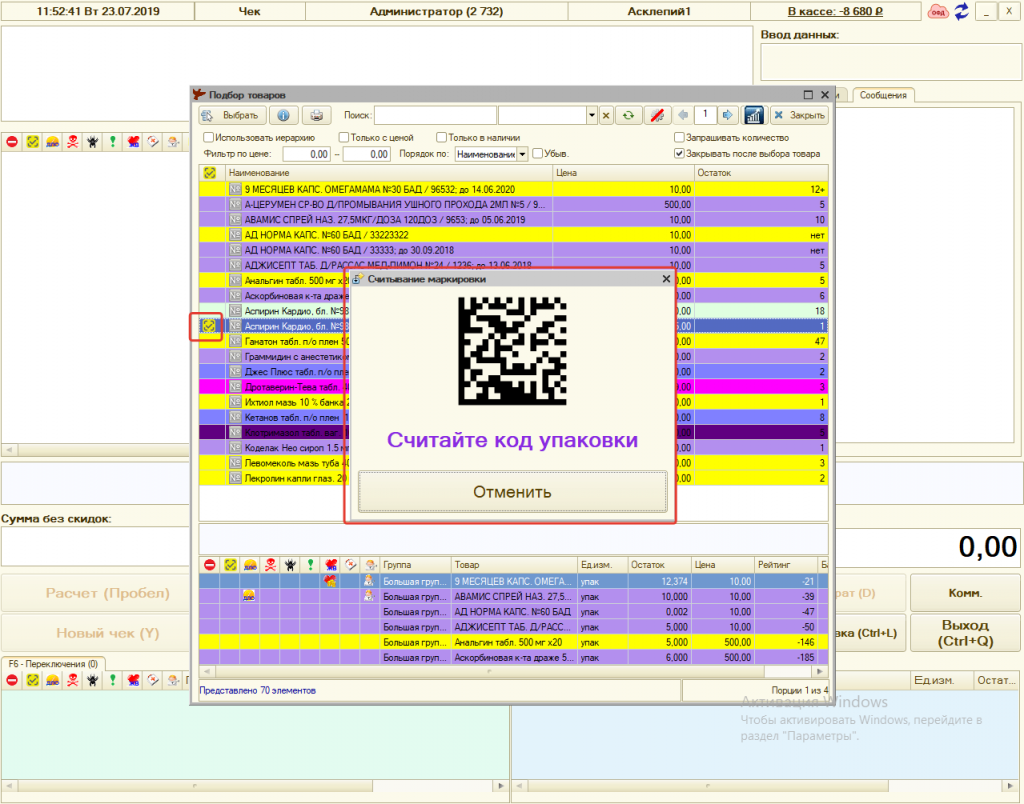Enable Только в наличии checkbox
The image size is (1024, 804).
[x=441, y=138]
